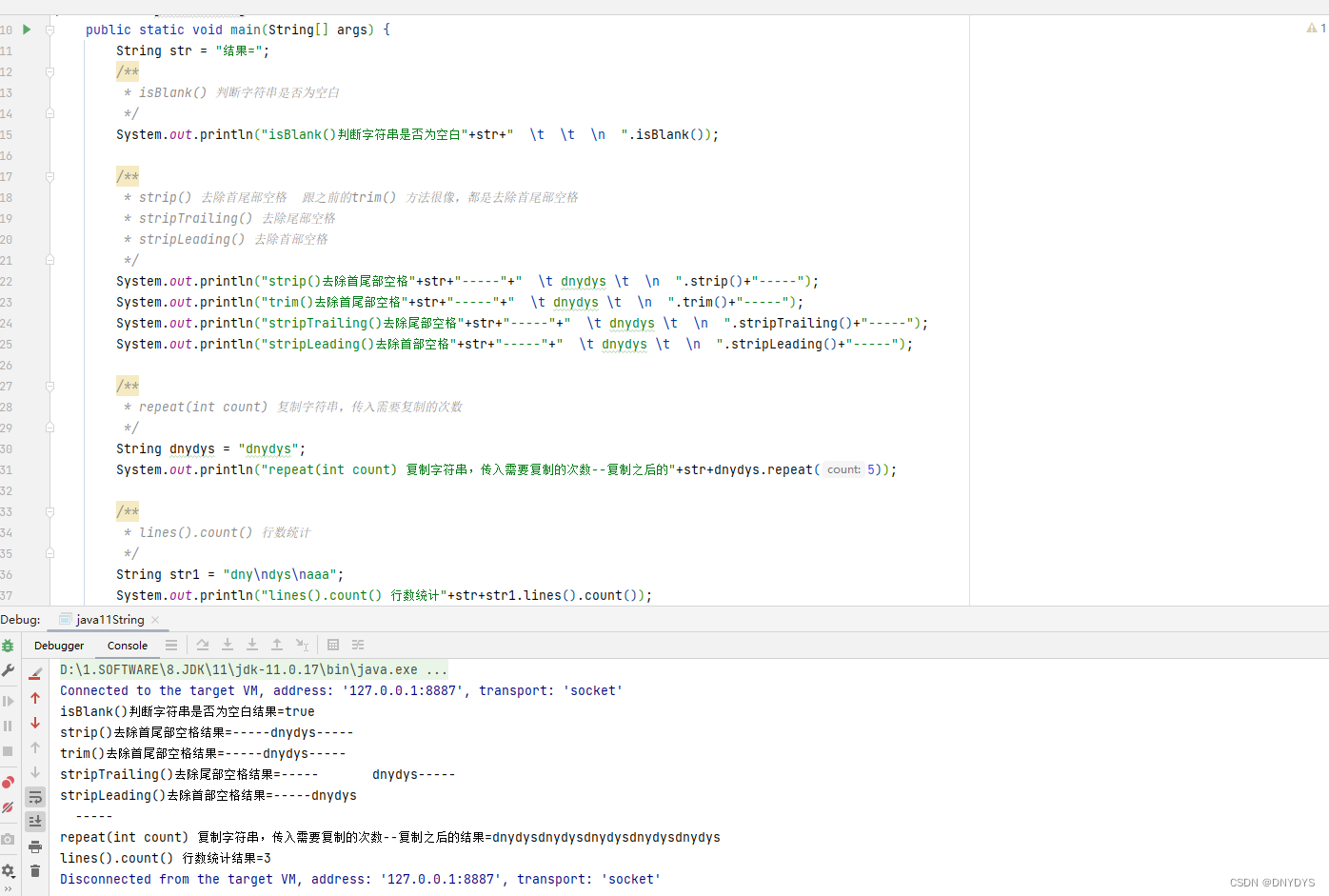
Task: Collapse main method fold marker
Action: pos(50,30)
